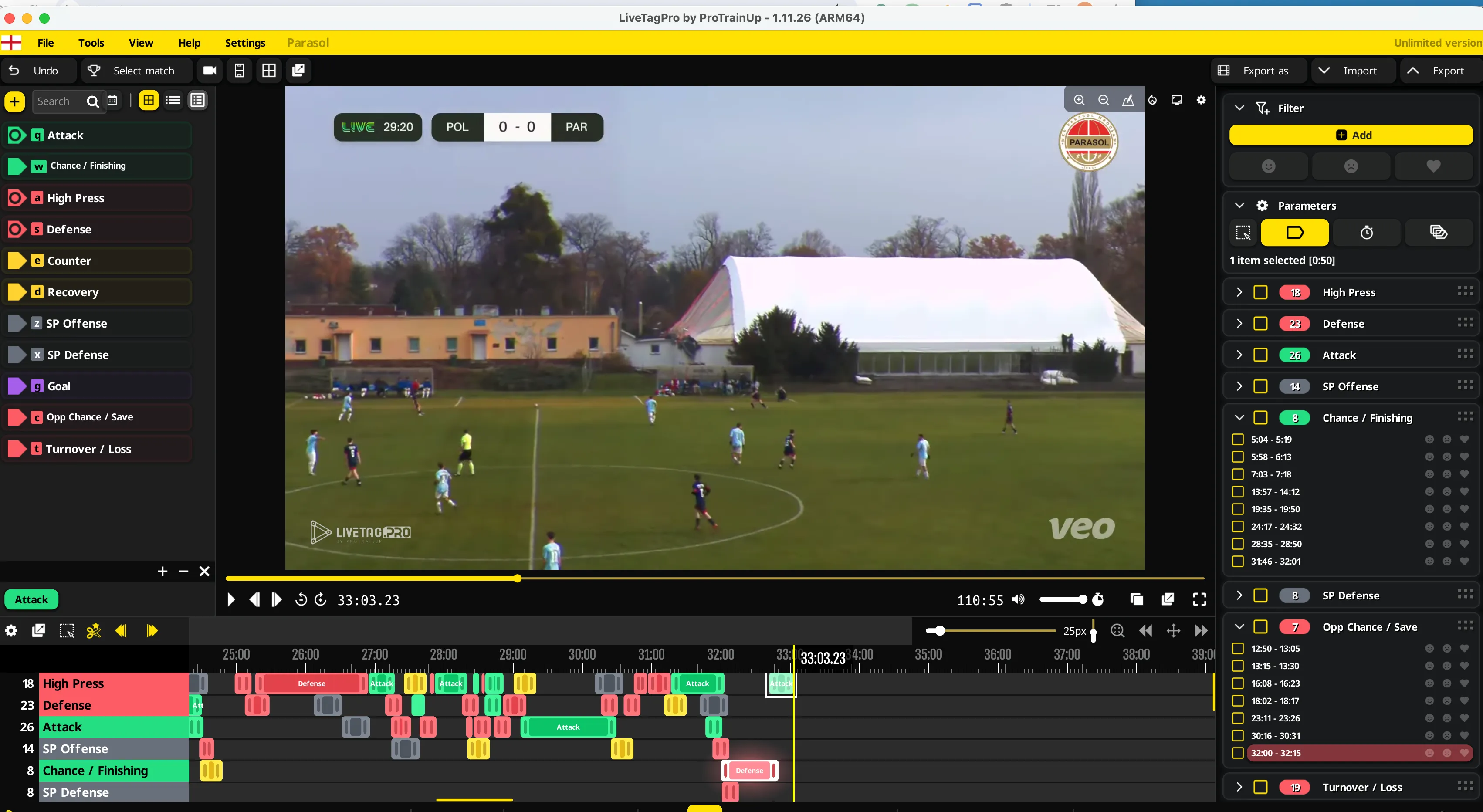The height and width of the screenshot is (812, 1483).
Task: Select the stopwatch parameter icon
Action: pos(1366,233)
